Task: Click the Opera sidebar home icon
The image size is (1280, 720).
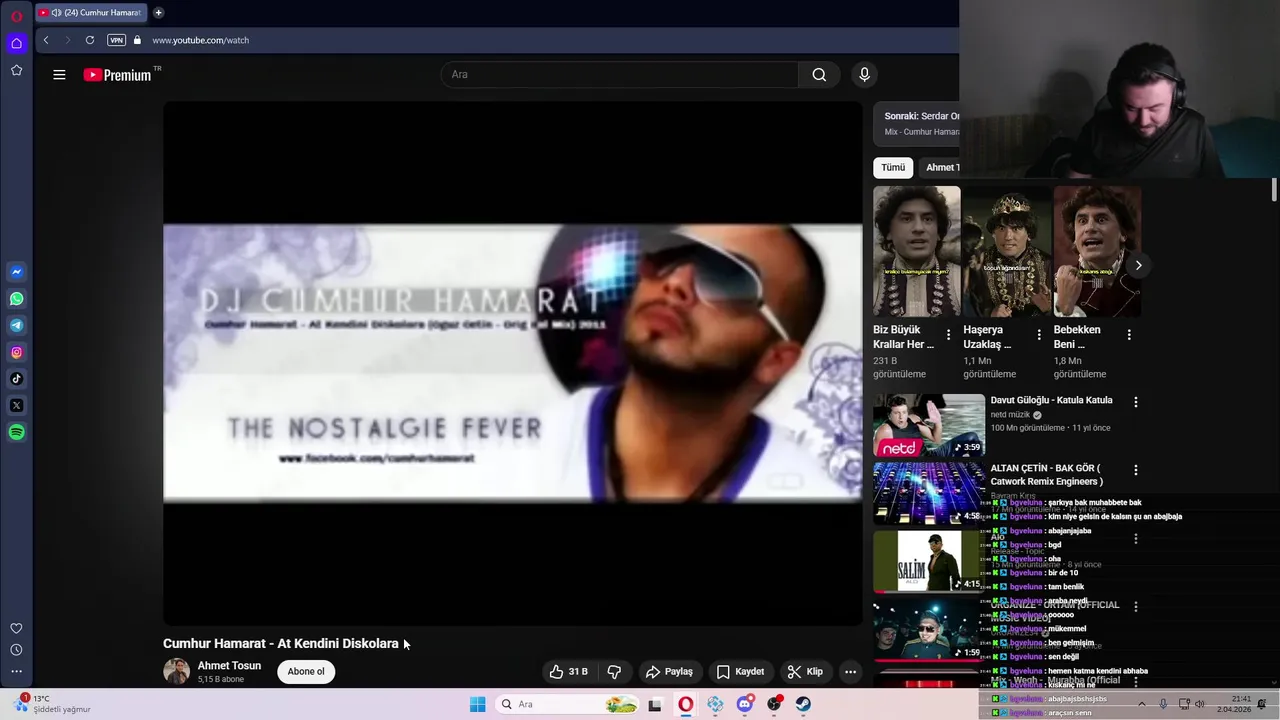Action: (x=16, y=43)
